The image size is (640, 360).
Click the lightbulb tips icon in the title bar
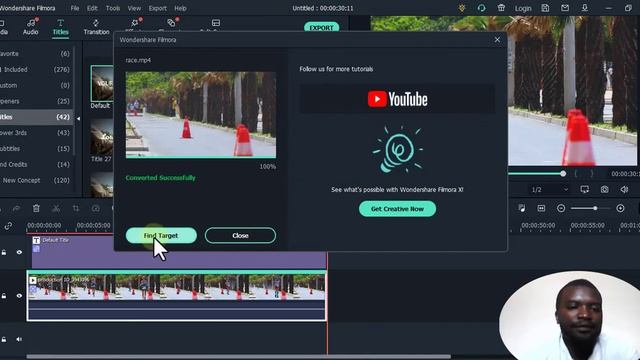pos(462,8)
